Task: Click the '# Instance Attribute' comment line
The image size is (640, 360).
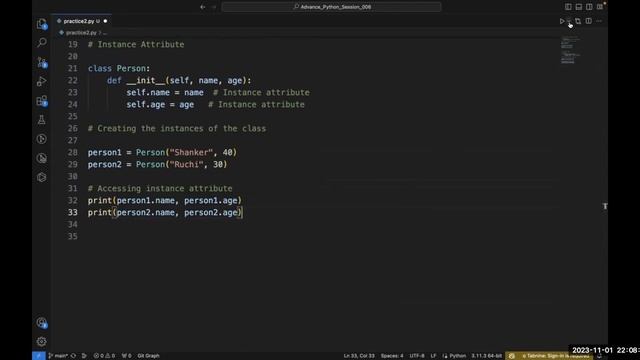Action: click(136, 44)
